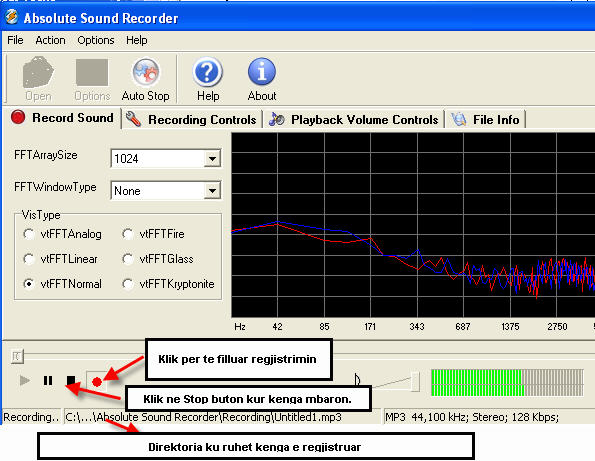The width and height of the screenshot is (595, 461).
Task: Select the vtFFTLinear radio button
Action: (29, 259)
